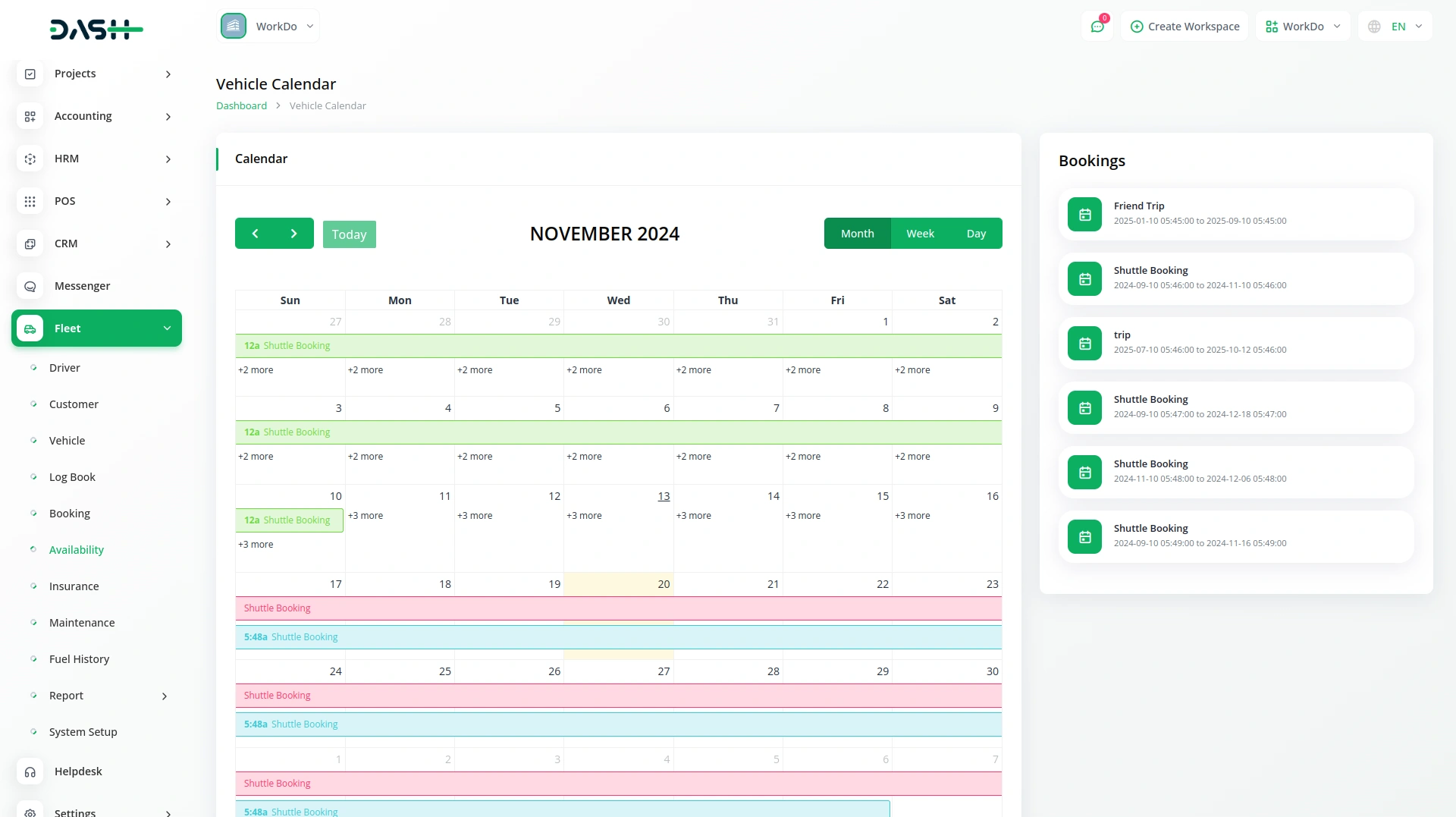Viewport: 1456px width, 817px height.
Task: Select the Month view button
Action: pos(857,234)
